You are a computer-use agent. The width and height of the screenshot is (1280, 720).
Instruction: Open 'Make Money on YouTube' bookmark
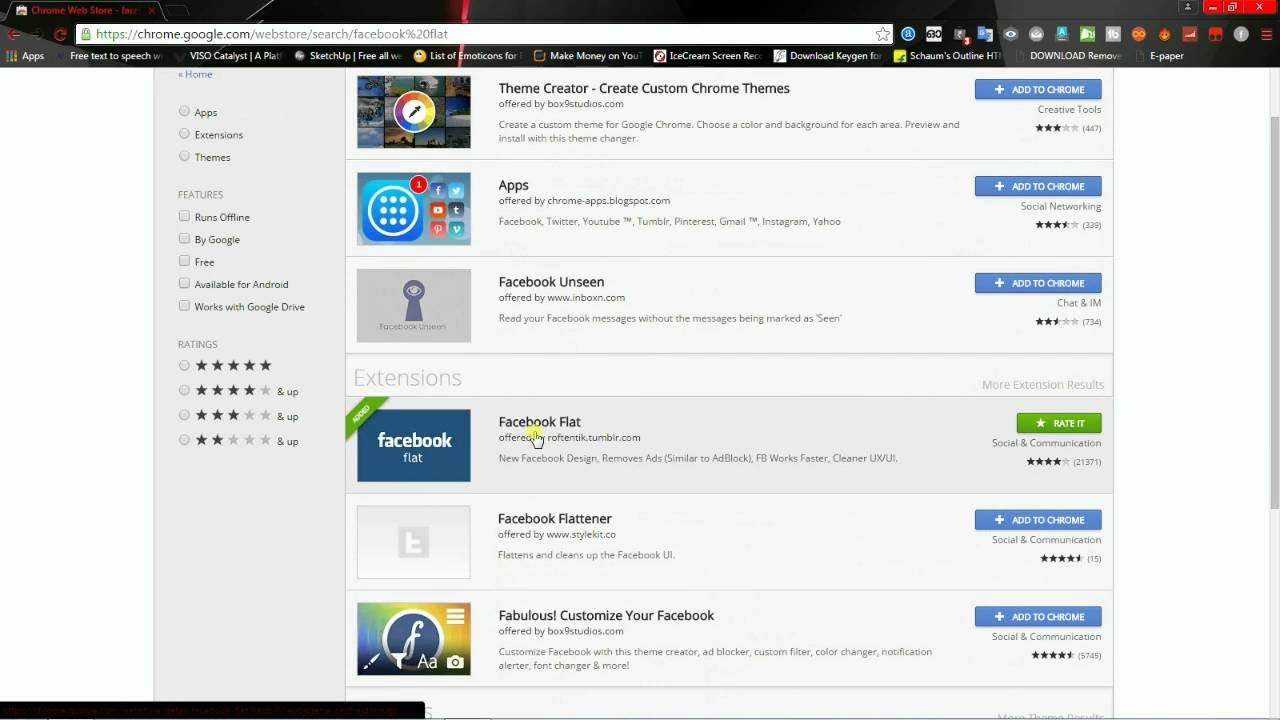(x=588, y=56)
